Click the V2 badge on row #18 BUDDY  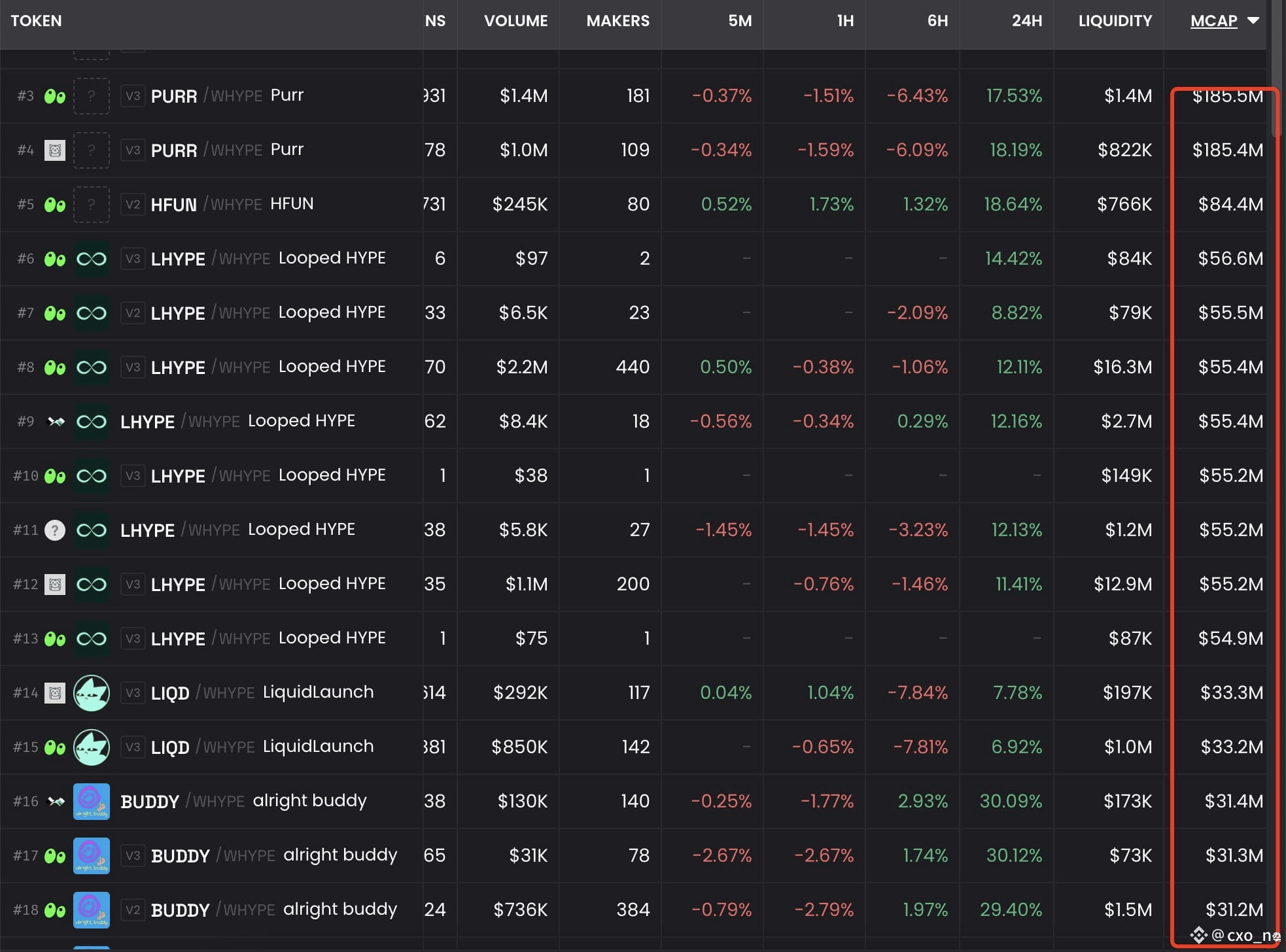pos(133,910)
